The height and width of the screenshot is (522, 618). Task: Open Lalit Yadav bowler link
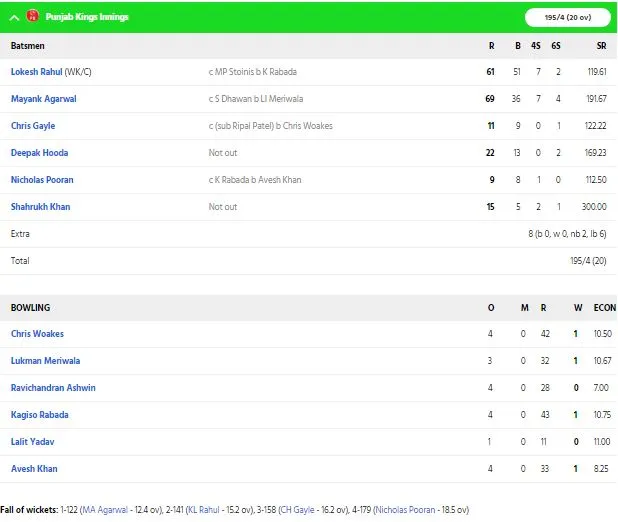[x=32, y=442]
